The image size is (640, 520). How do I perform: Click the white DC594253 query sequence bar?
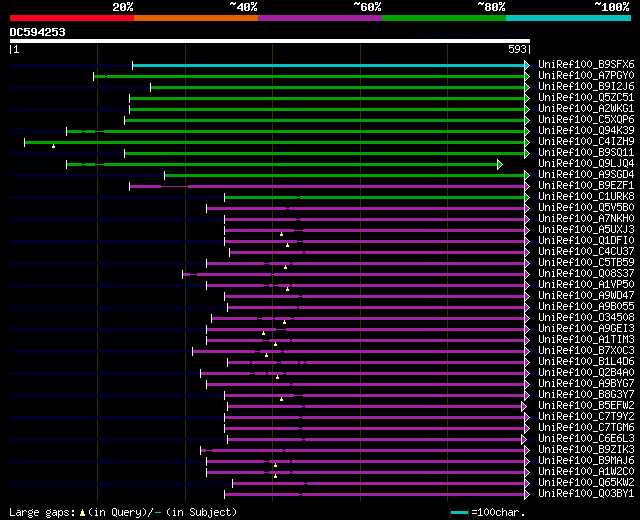(x=270, y=41)
